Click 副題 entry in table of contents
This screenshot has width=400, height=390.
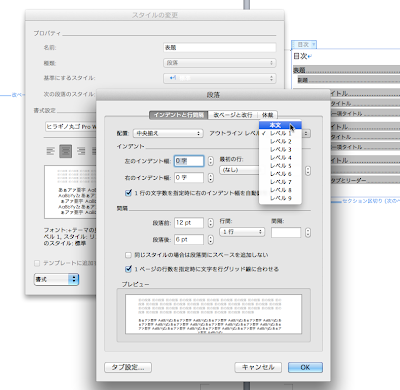point(348,80)
